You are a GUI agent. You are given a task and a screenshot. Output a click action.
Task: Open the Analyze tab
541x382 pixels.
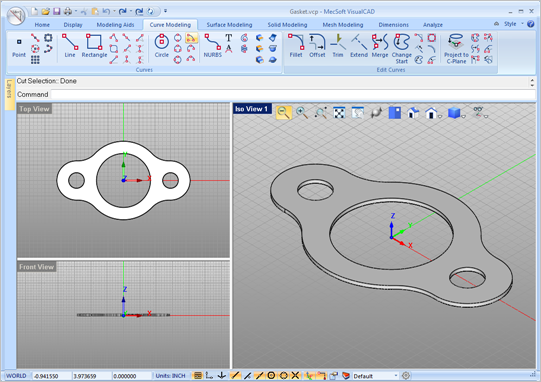(x=433, y=25)
